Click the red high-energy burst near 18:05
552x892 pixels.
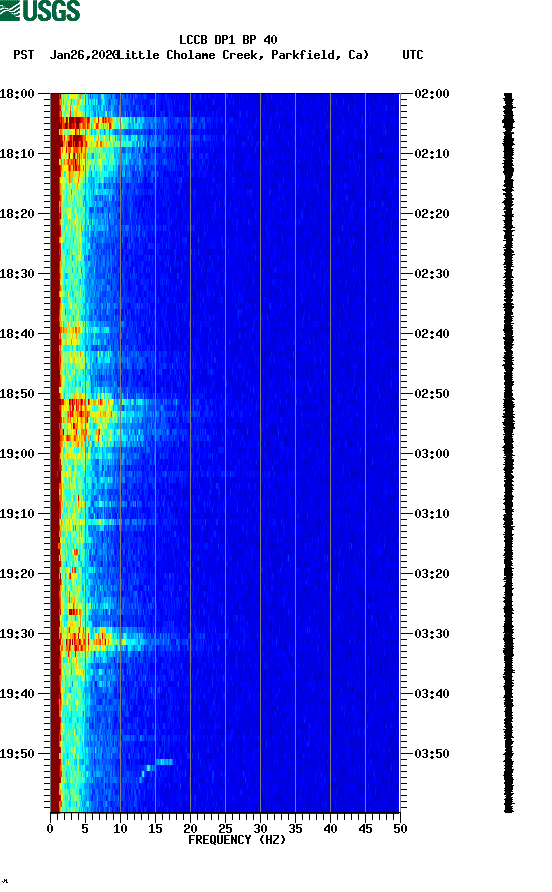tap(85, 122)
